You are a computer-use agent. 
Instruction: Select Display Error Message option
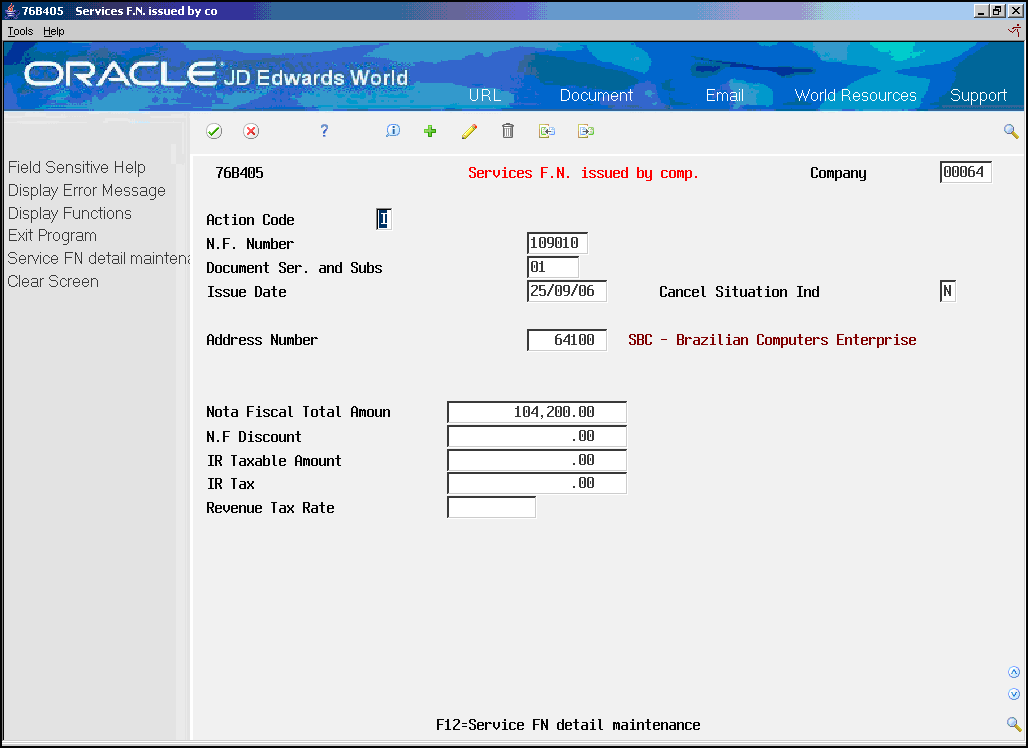tap(87, 191)
